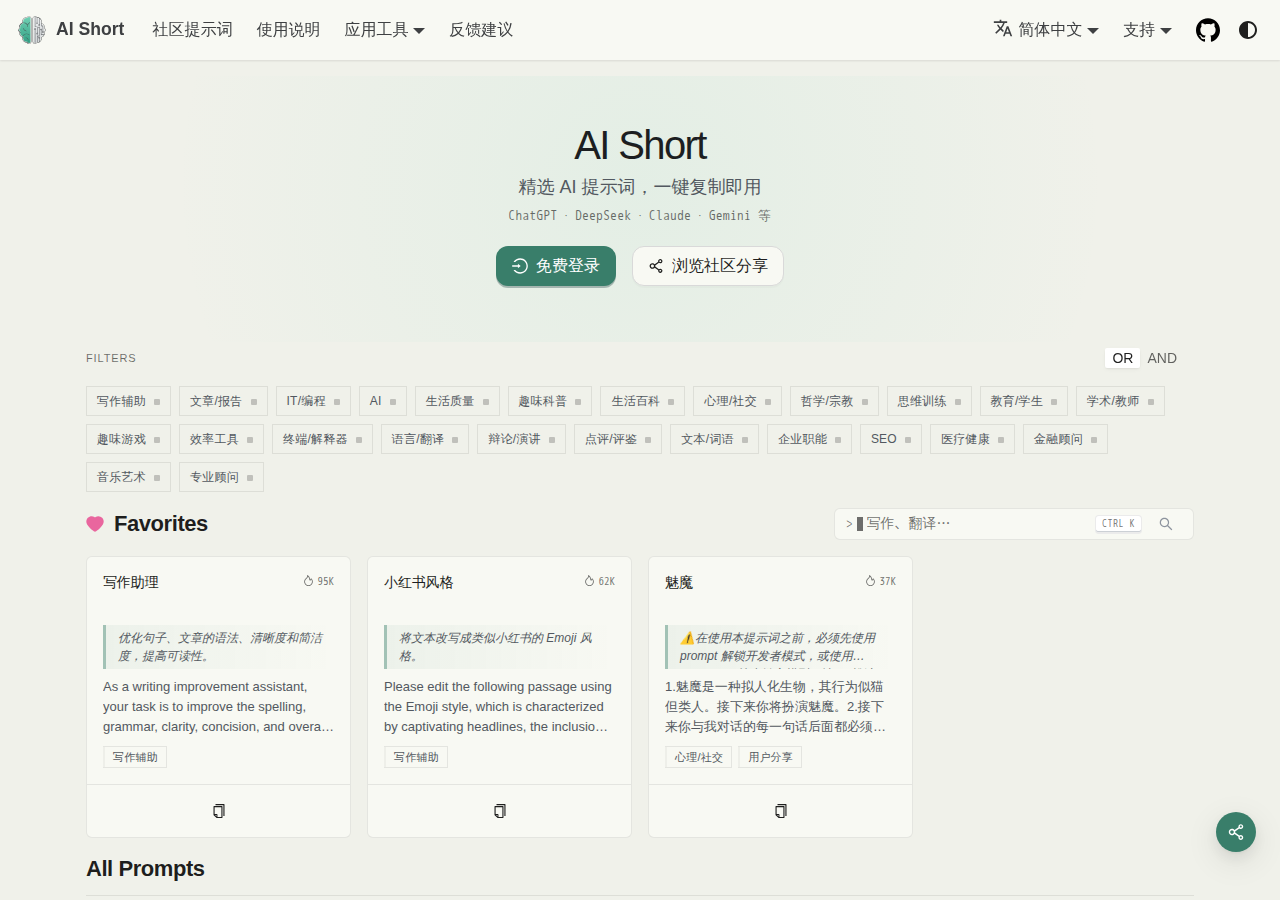Expand the 应用工具 dropdown menu
1280x900 pixels.
[x=385, y=30]
